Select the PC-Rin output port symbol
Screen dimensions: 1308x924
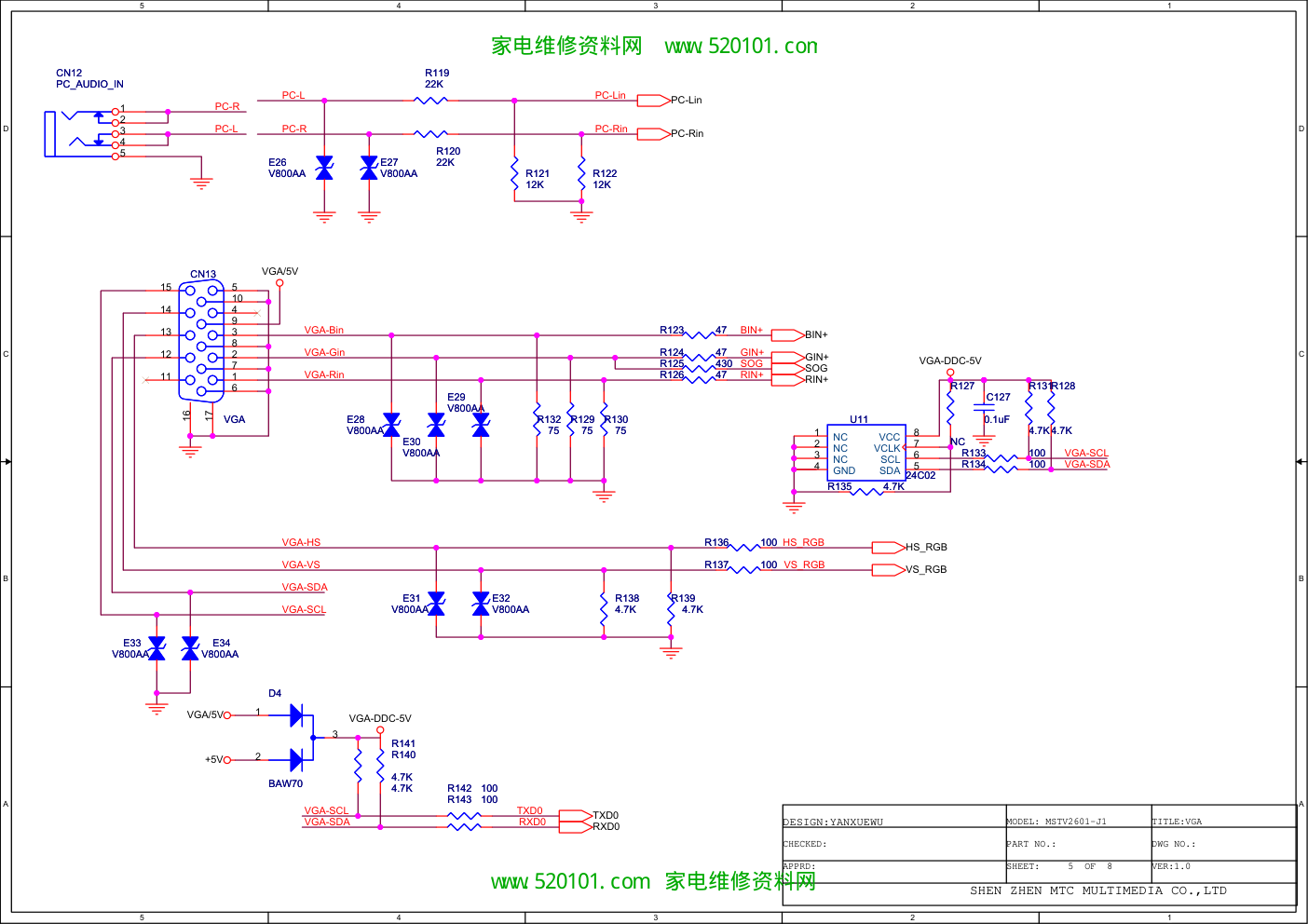point(653,133)
